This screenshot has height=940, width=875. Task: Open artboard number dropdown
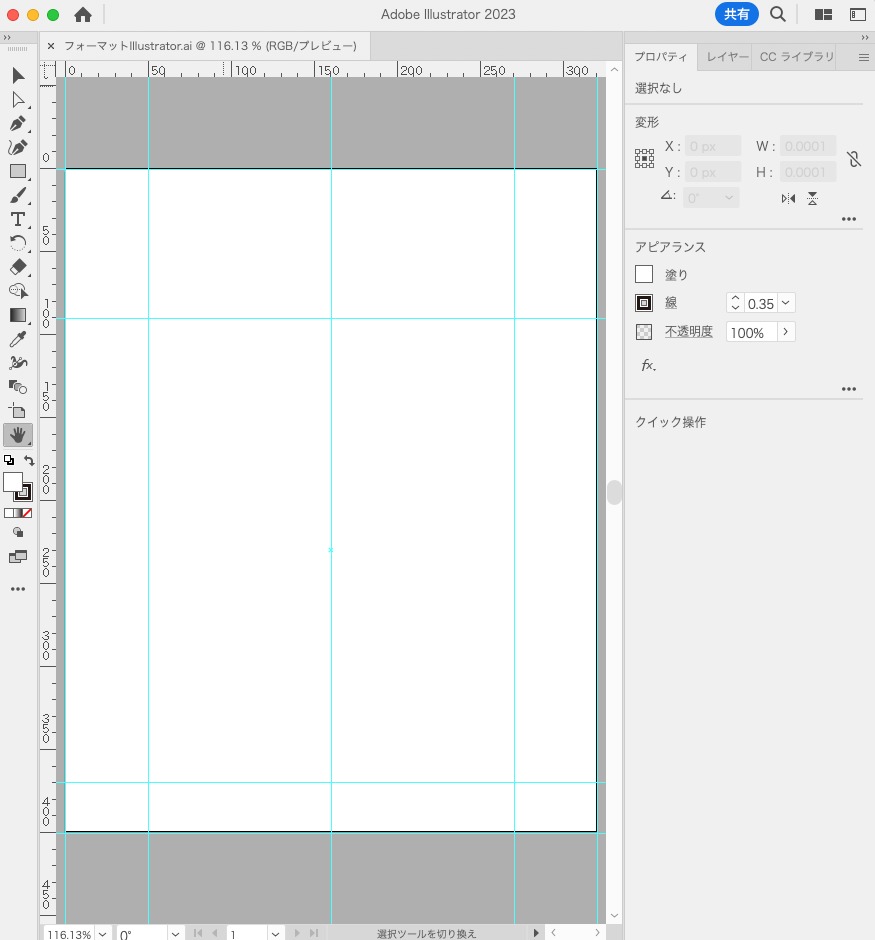(275, 934)
